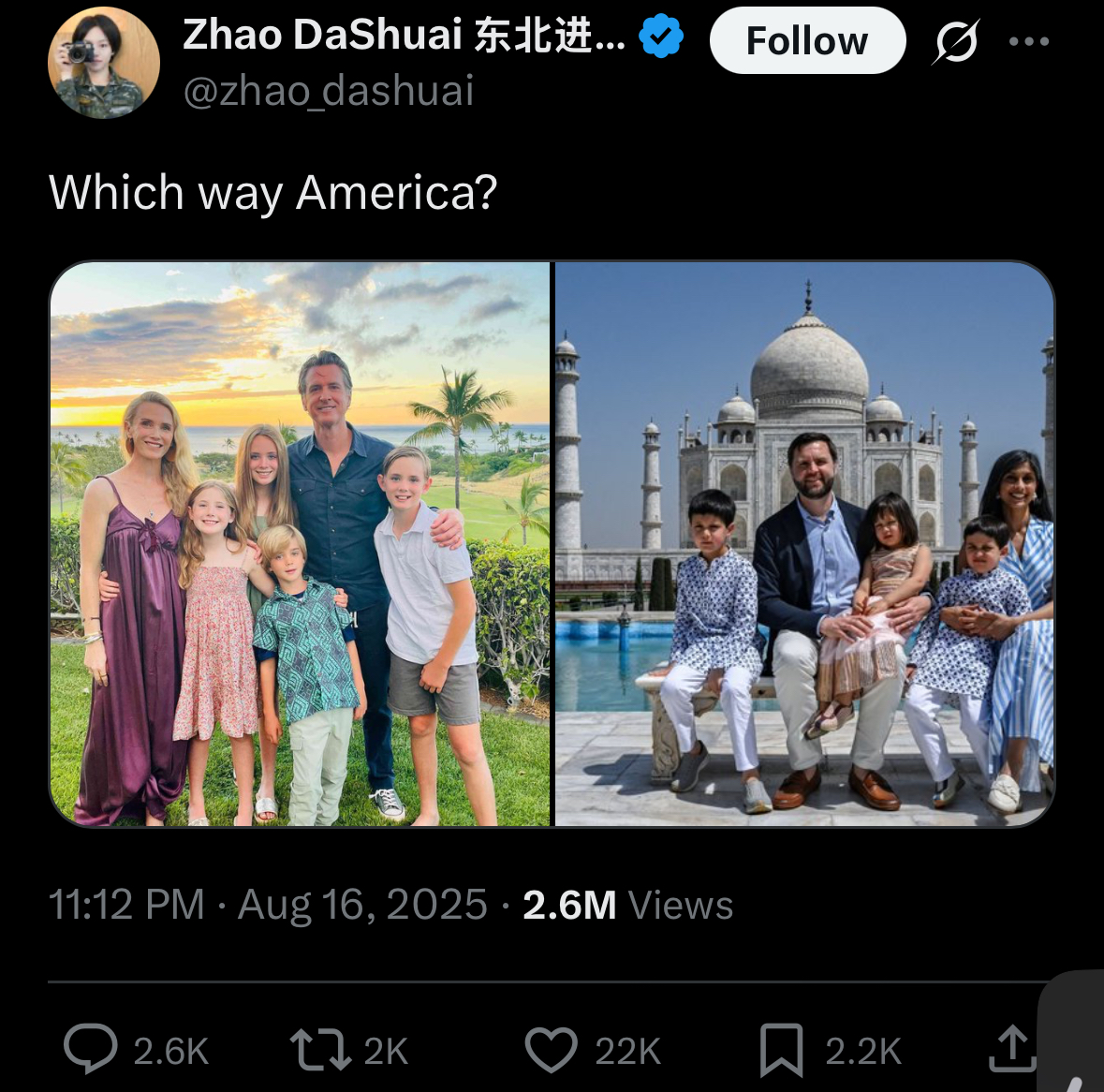Open the Zhao DaShuai display name
1104x1092 pixels.
coord(405,35)
